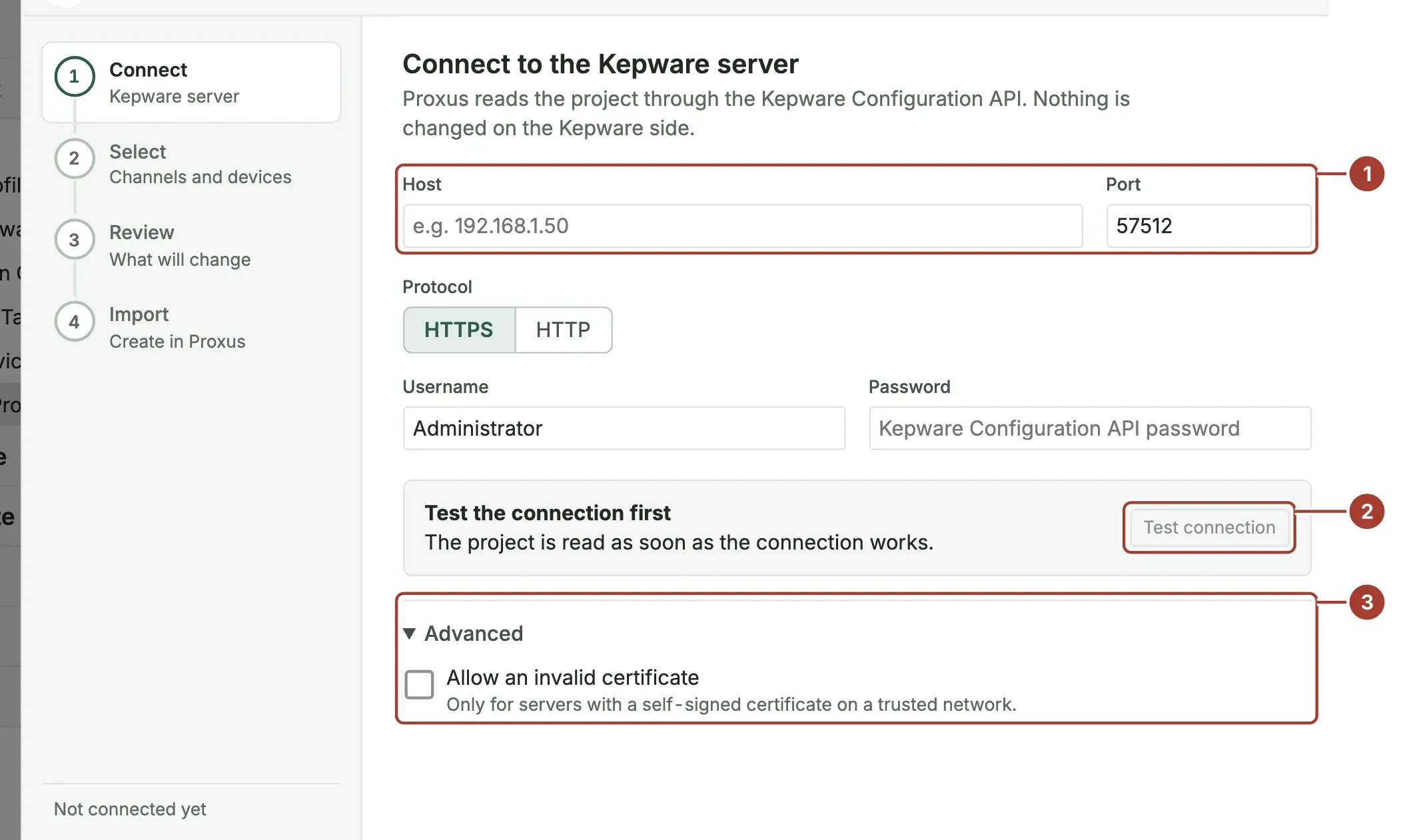Click the Port field showing 57512
1405x840 pixels.
(x=1208, y=226)
